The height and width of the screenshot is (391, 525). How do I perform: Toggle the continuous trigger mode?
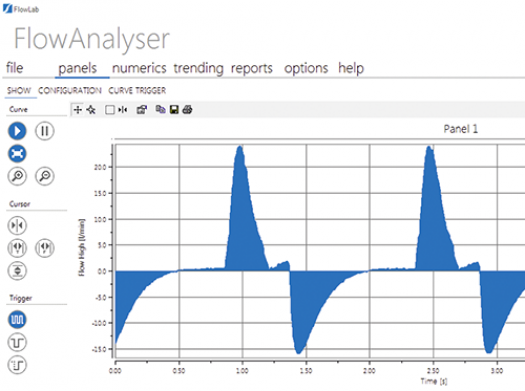point(17,319)
